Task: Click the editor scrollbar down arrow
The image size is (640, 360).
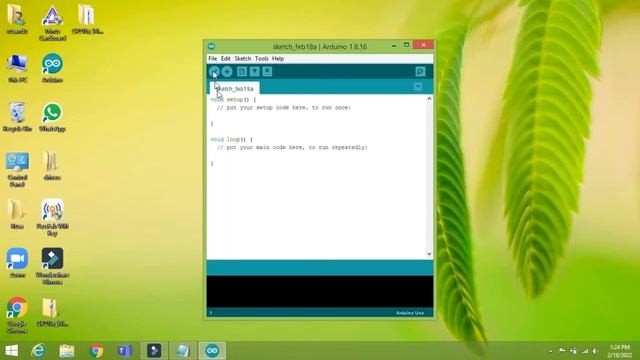Action: [429, 254]
